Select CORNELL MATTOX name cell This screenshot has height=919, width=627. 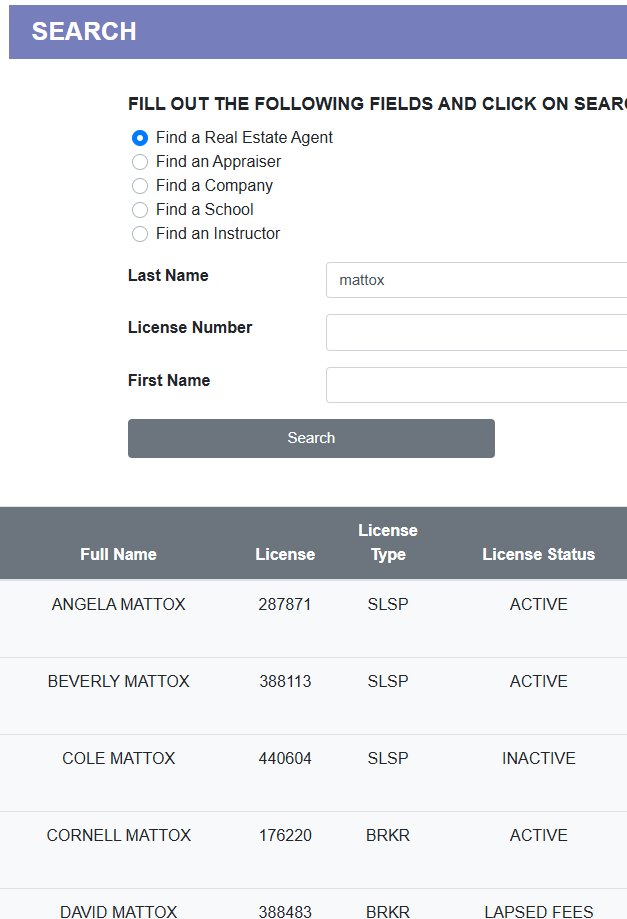click(118, 835)
